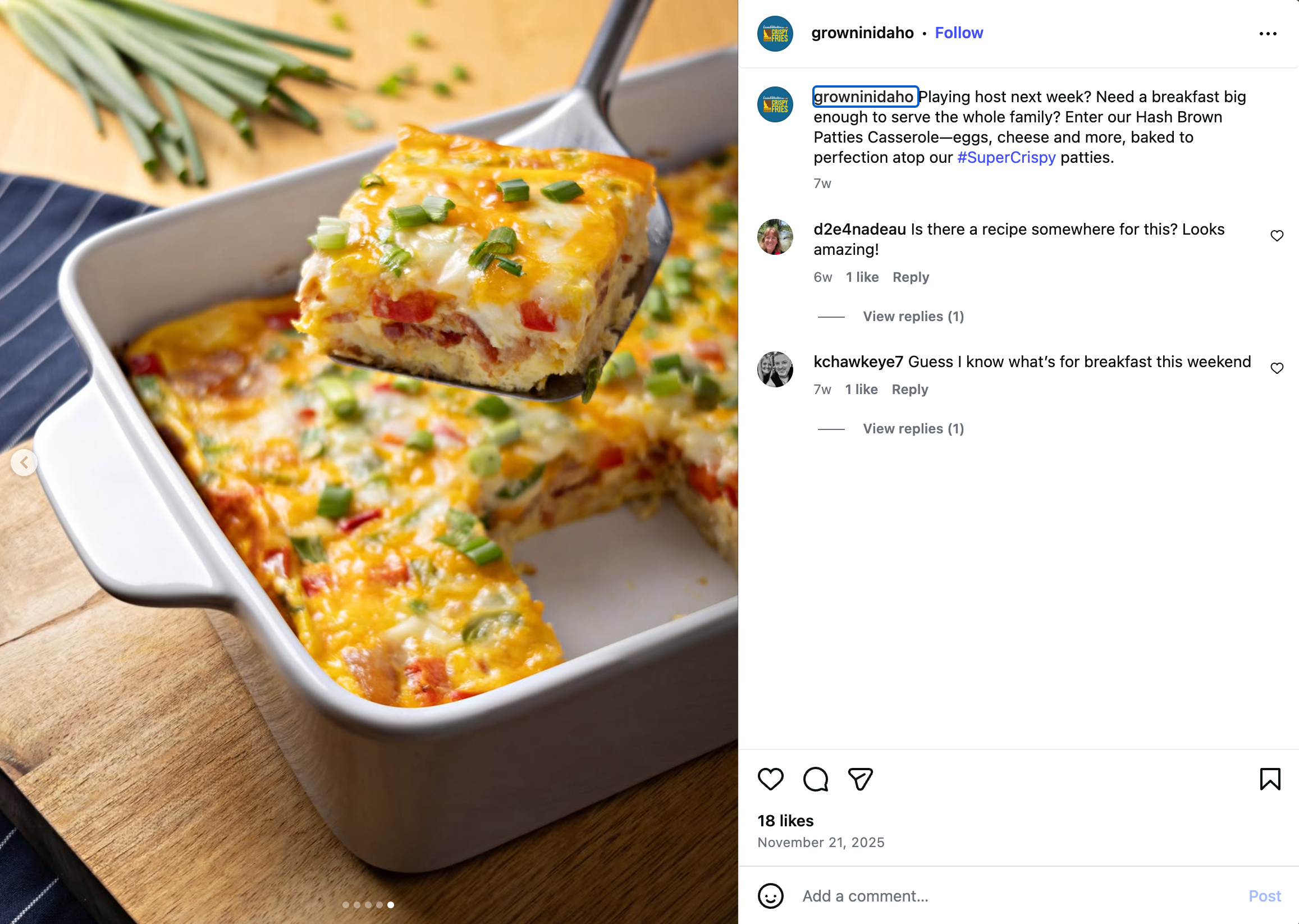This screenshot has height=924, width=1299.
Task: Reply to d2e4nadeau's comment
Action: [911, 277]
